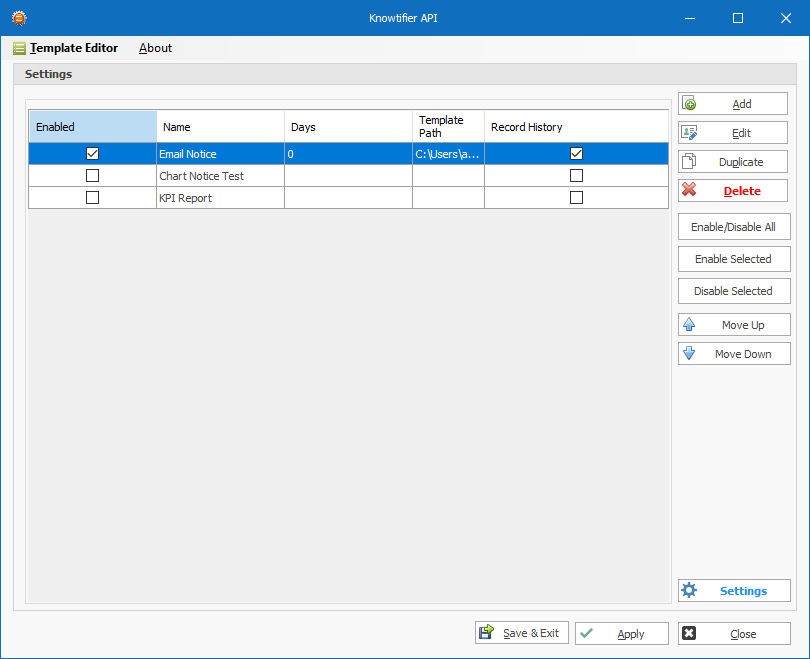Uncheck Enabled for Email Notice
810x659 pixels.
(92, 153)
